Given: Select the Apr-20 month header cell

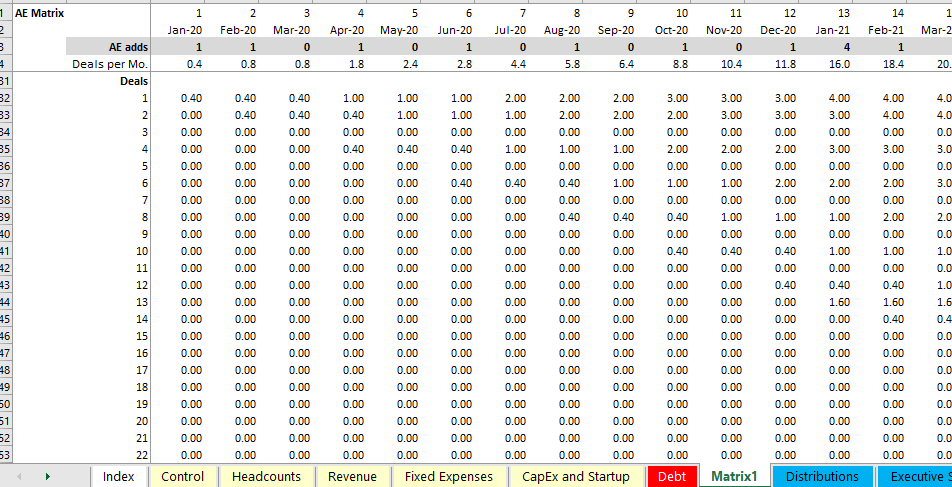Looking at the screenshot, I should pos(348,30).
